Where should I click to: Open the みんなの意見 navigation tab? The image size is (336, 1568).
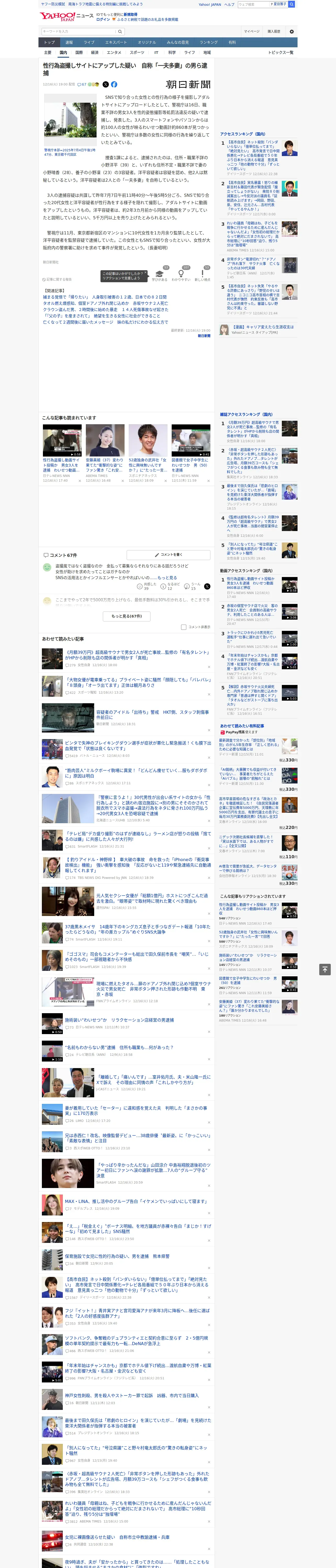[177, 43]
